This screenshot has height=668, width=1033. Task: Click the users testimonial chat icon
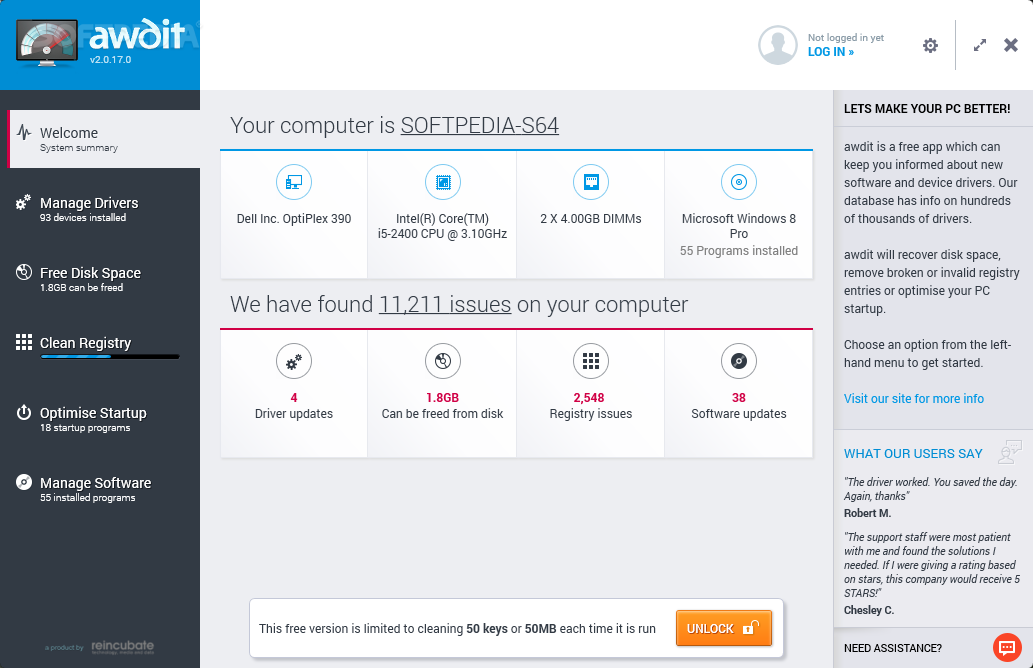click(1010, 452)
